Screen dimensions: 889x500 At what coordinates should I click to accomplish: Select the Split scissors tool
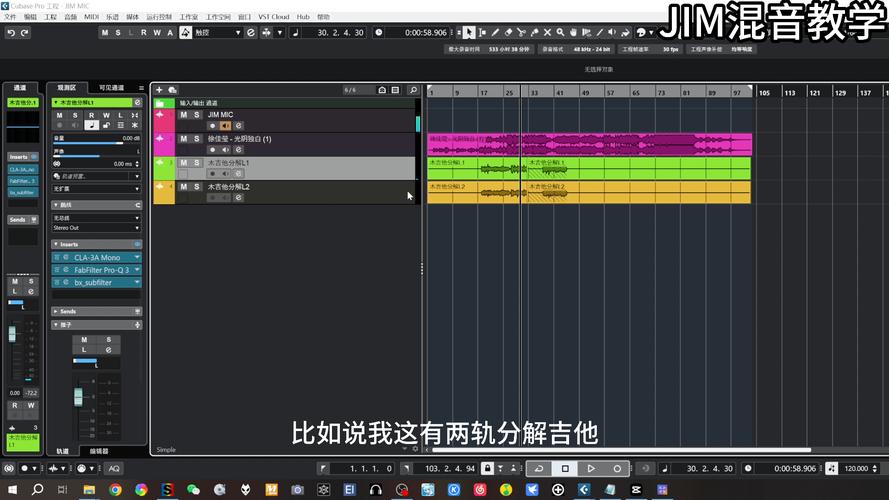click(521, 33)
